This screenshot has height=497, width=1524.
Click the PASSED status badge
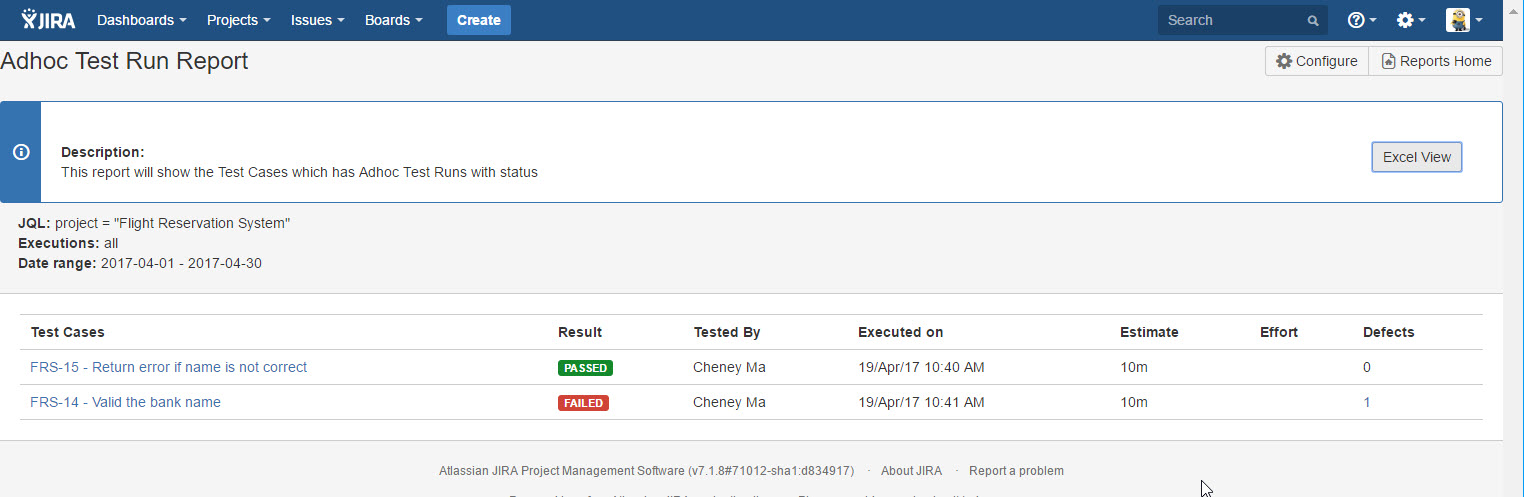[585, 368]
